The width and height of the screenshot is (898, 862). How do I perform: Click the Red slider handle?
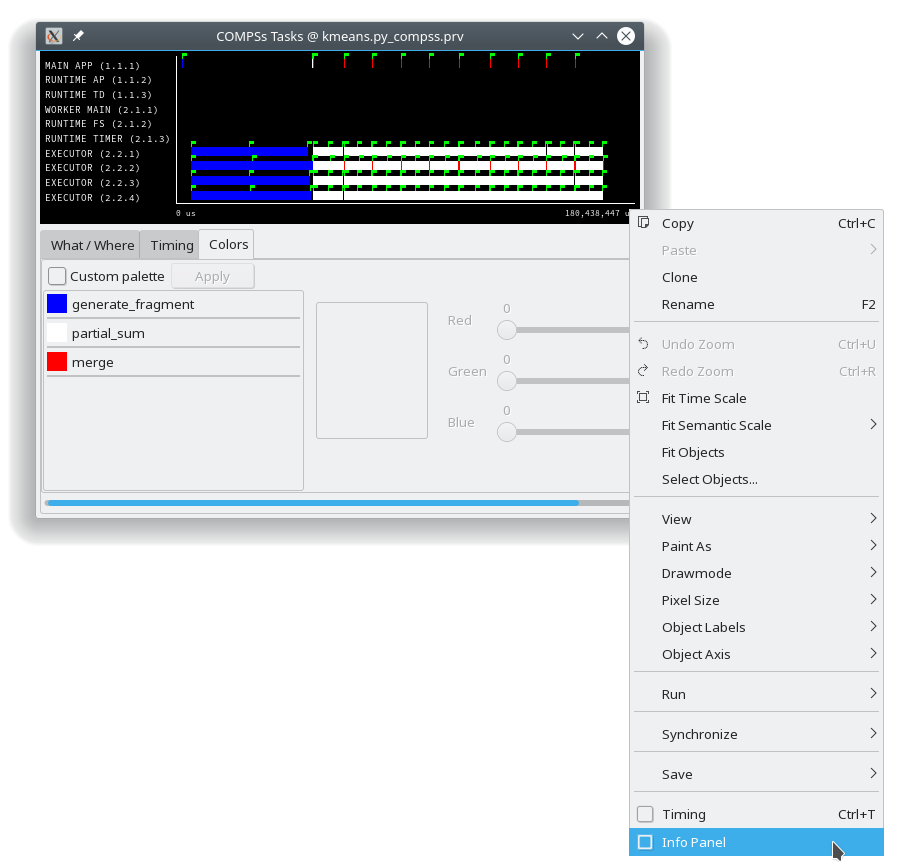pos(507,330)
